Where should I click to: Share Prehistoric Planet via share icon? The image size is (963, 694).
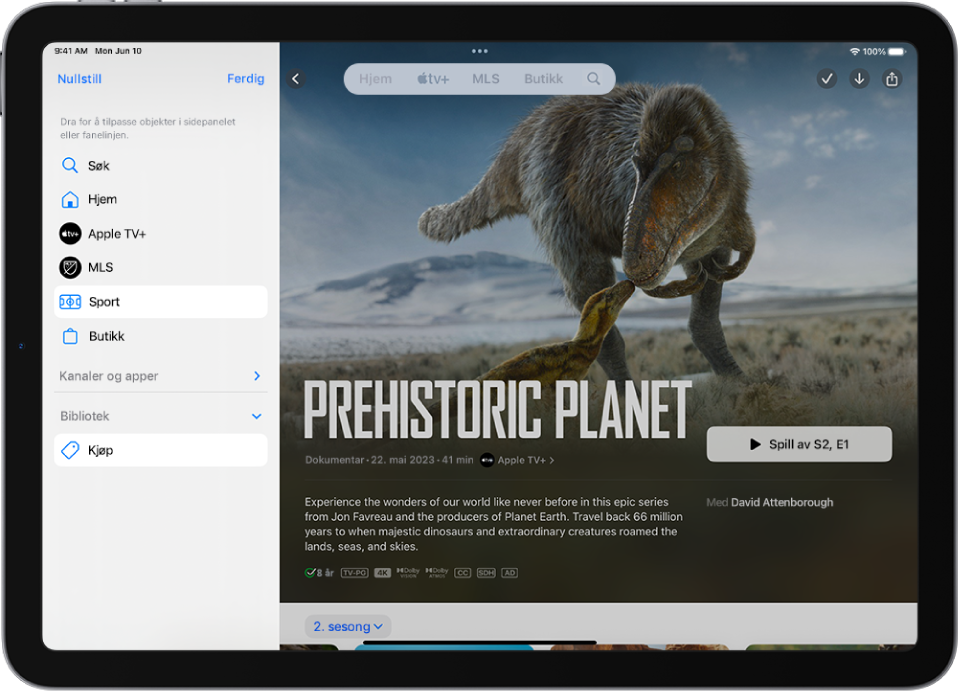tap(892, 79)
